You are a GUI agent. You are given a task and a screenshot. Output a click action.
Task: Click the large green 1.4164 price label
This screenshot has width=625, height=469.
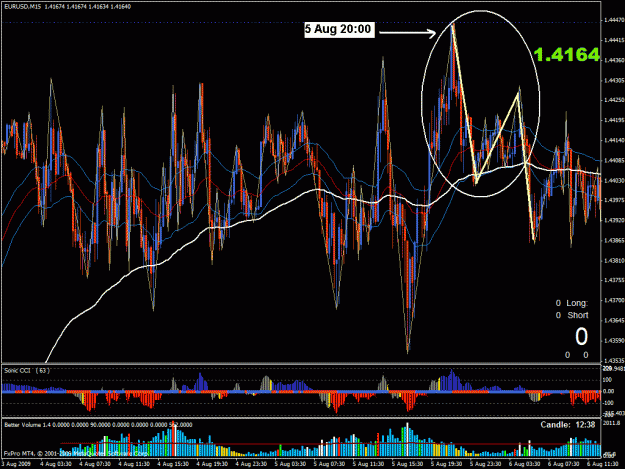[x=566, y=55]
